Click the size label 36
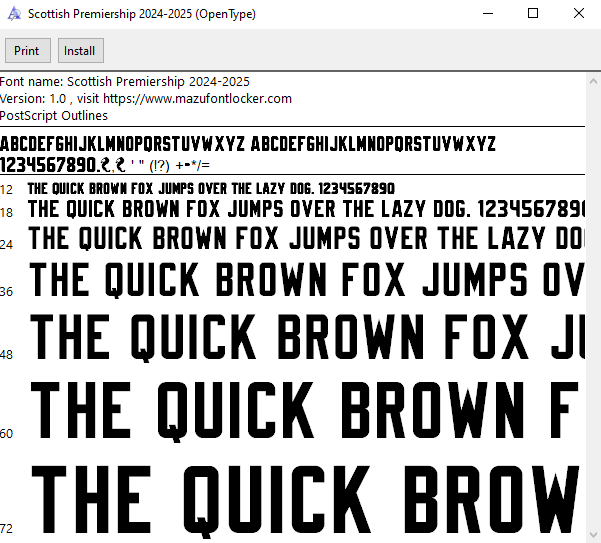601x543 pixels. click(x=7, y=292)
